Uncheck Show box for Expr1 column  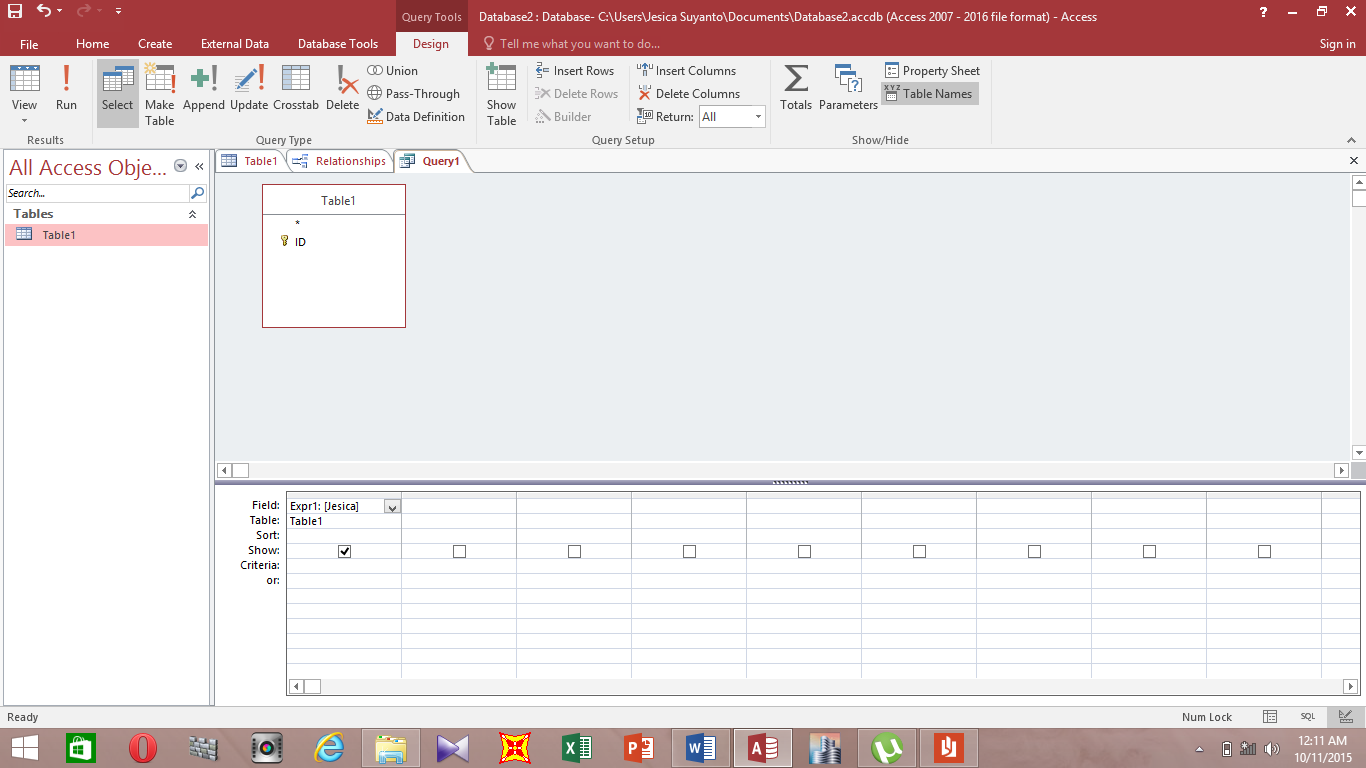tap(344, 551)
